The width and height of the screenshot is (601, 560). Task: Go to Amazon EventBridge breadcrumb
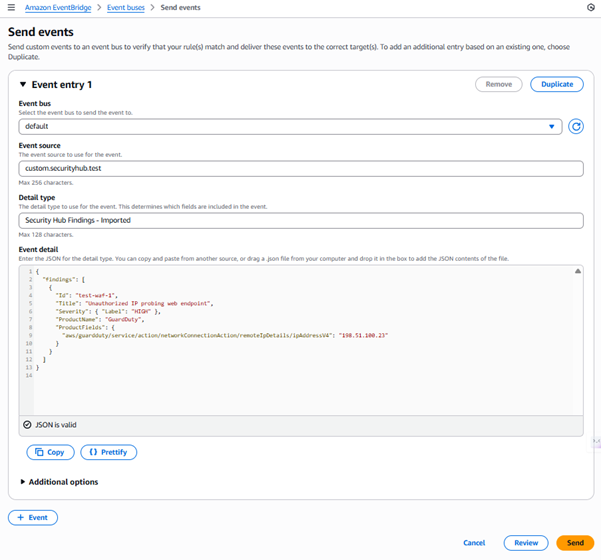(x=58, y=8)
